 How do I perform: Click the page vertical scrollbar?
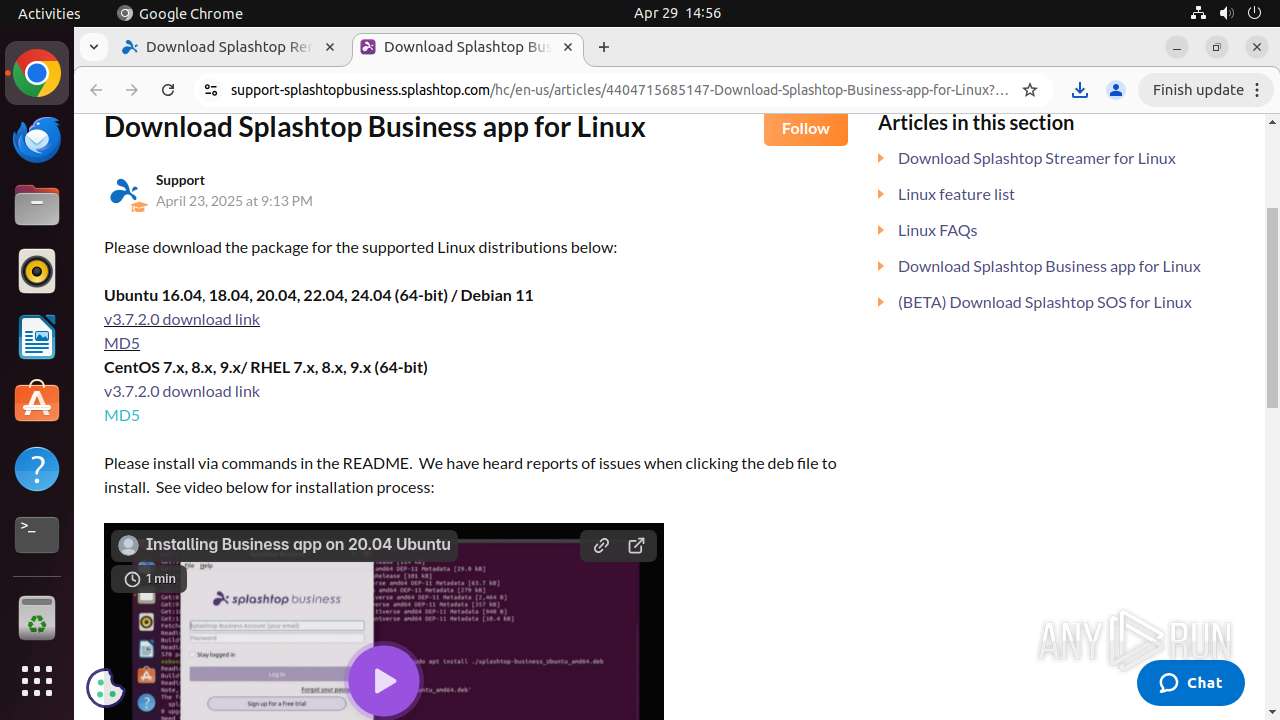pos(1272,308)
